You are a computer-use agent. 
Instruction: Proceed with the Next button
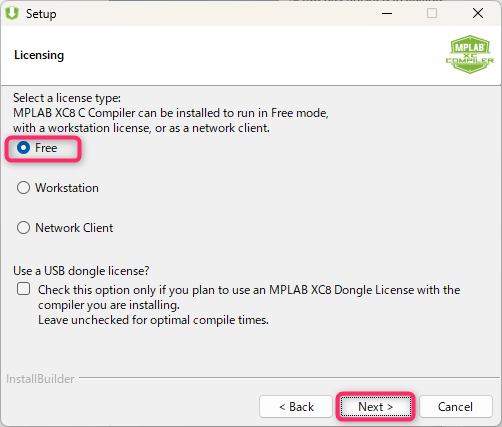376,407
